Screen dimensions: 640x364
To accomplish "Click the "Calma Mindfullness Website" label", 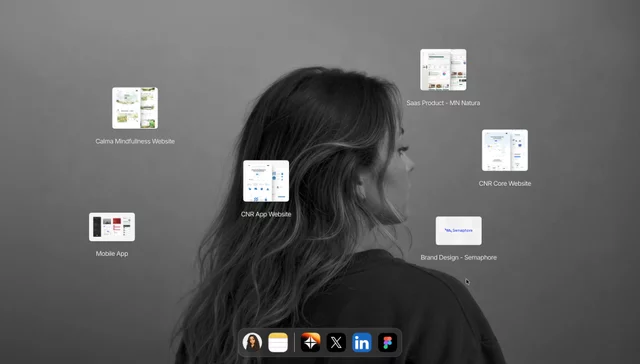I will (135, 141).
